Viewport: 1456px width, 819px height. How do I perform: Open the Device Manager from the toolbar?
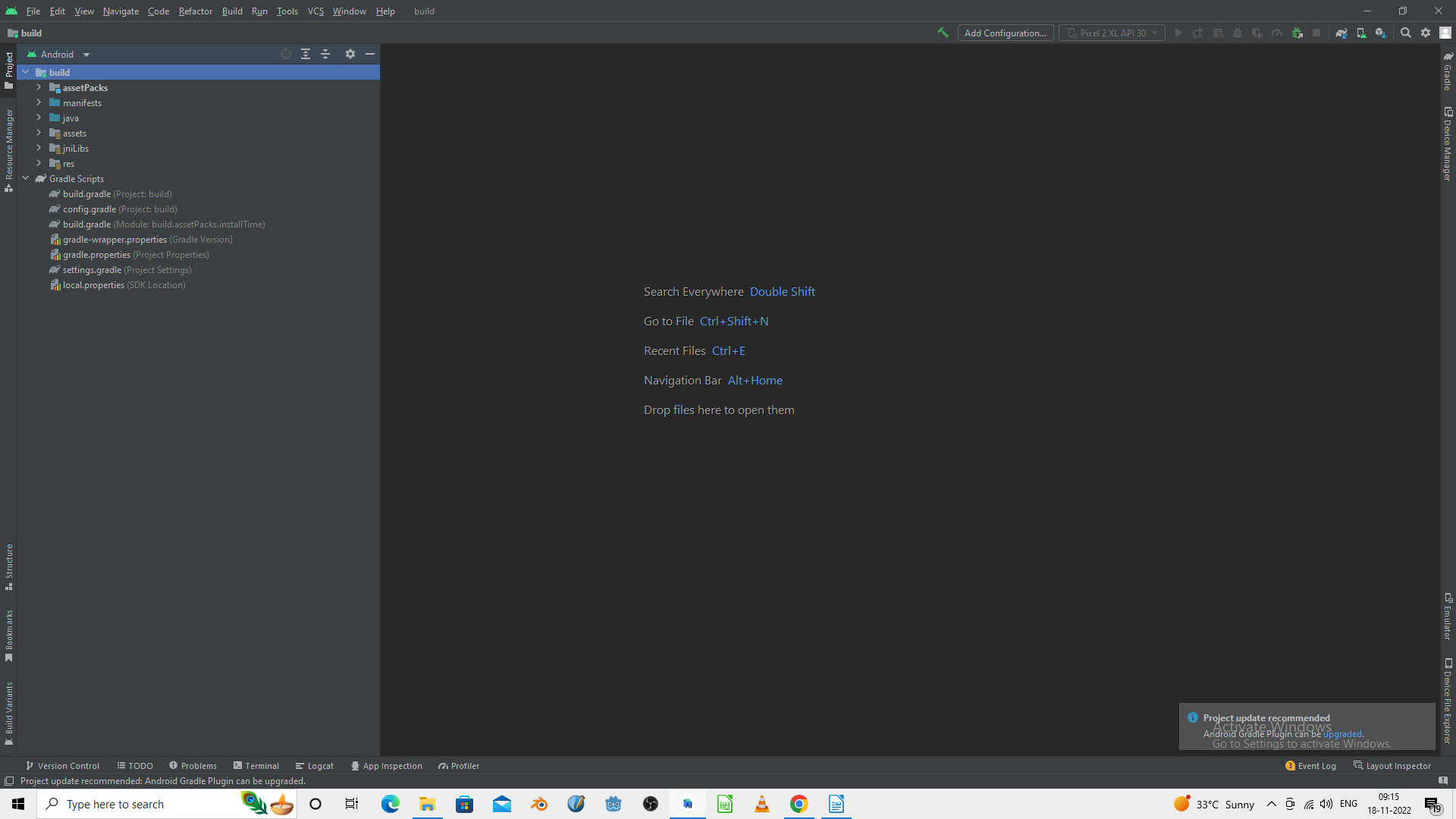pos(1360,33)
